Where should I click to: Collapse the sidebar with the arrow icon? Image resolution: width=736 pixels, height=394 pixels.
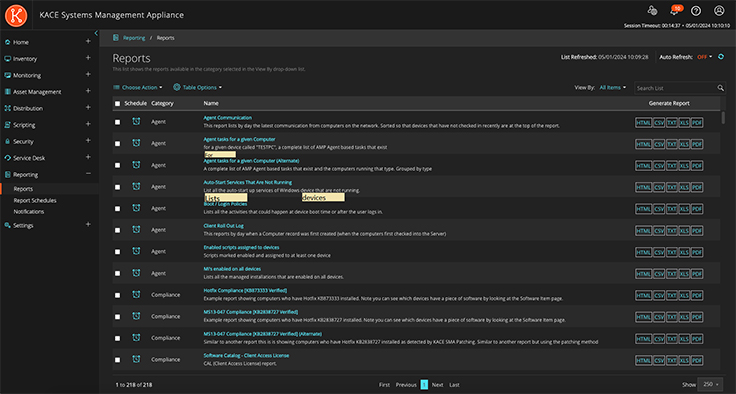coord(96,33)
